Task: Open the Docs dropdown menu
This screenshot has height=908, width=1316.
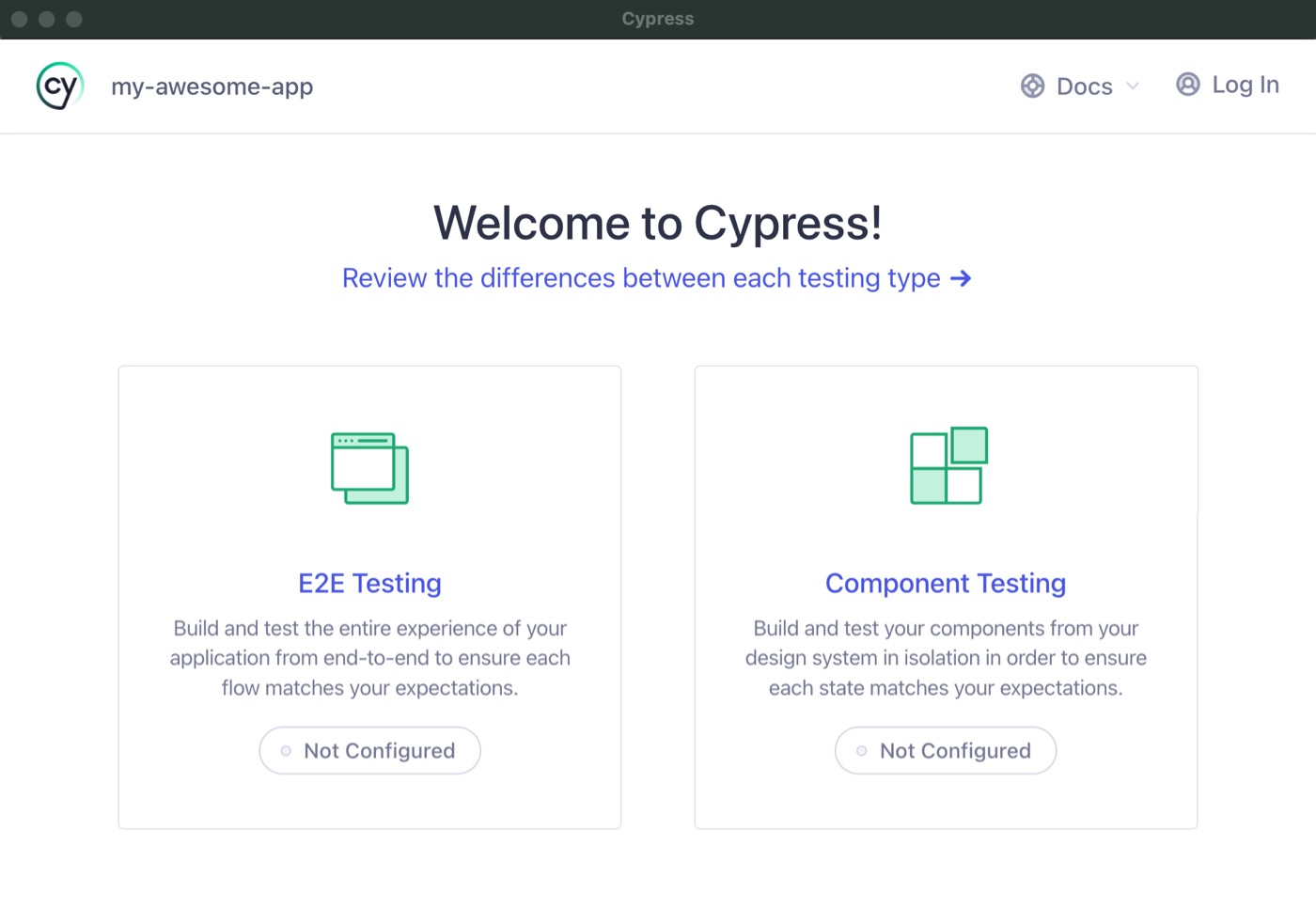Action: point(1083,86)
